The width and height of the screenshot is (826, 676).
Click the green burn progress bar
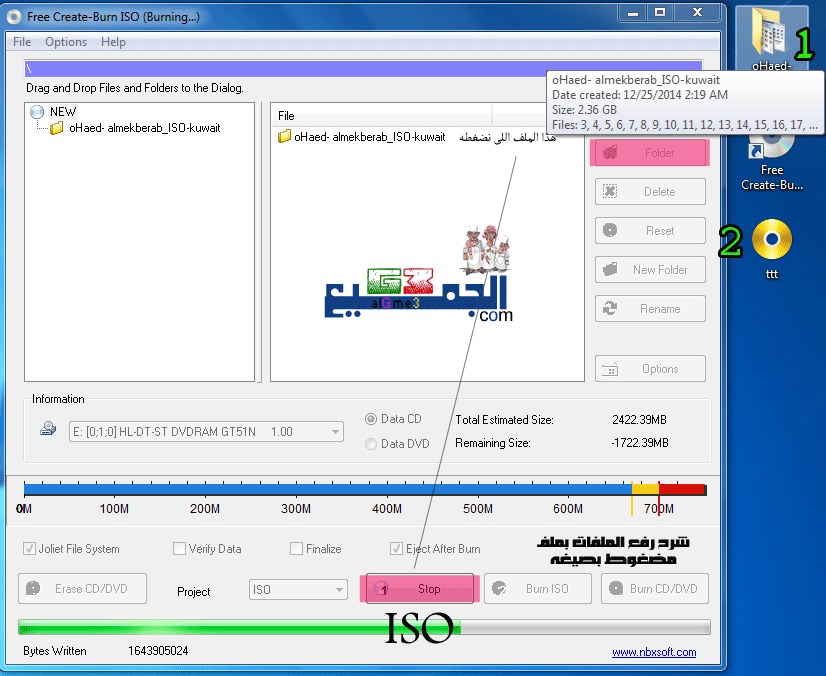coord(364,627)
